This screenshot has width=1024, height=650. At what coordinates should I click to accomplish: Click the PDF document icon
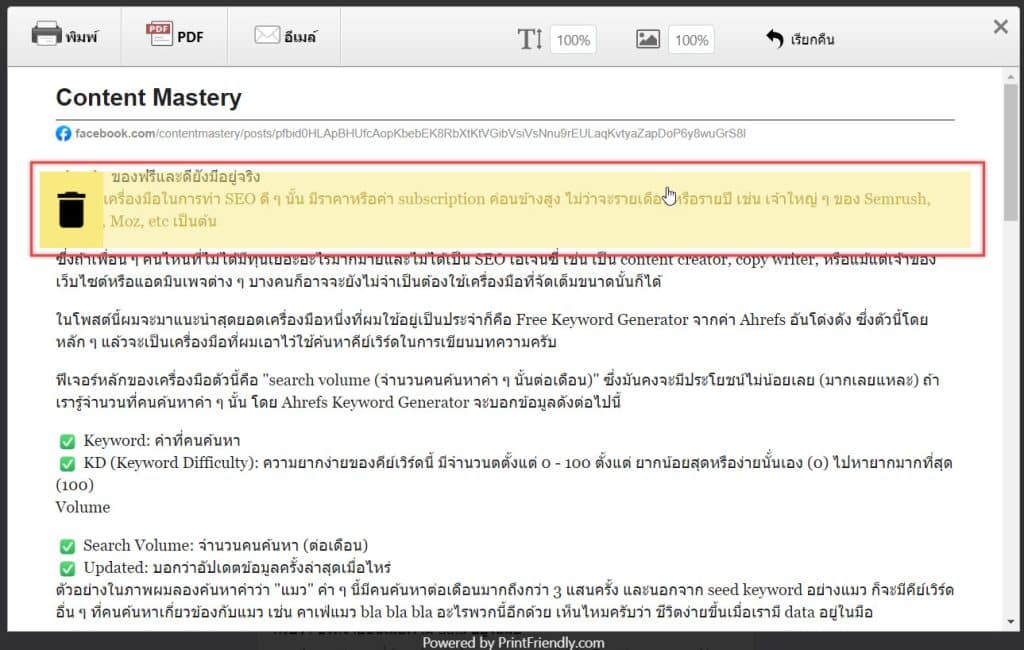159,34
